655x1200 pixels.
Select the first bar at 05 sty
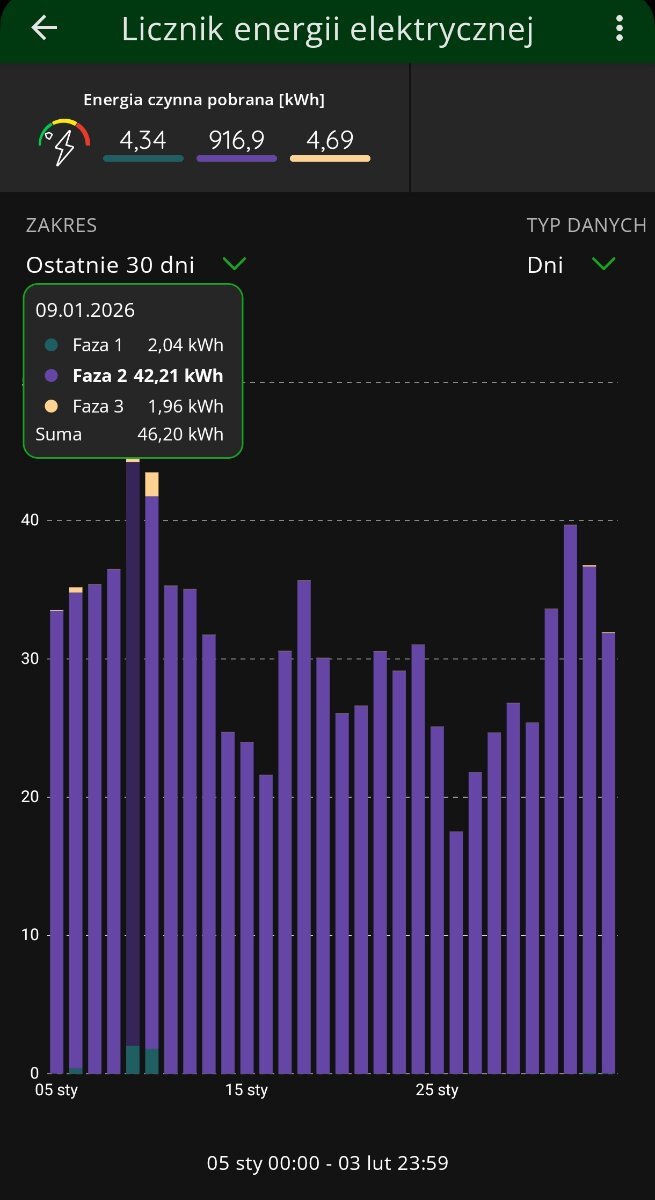57,840
